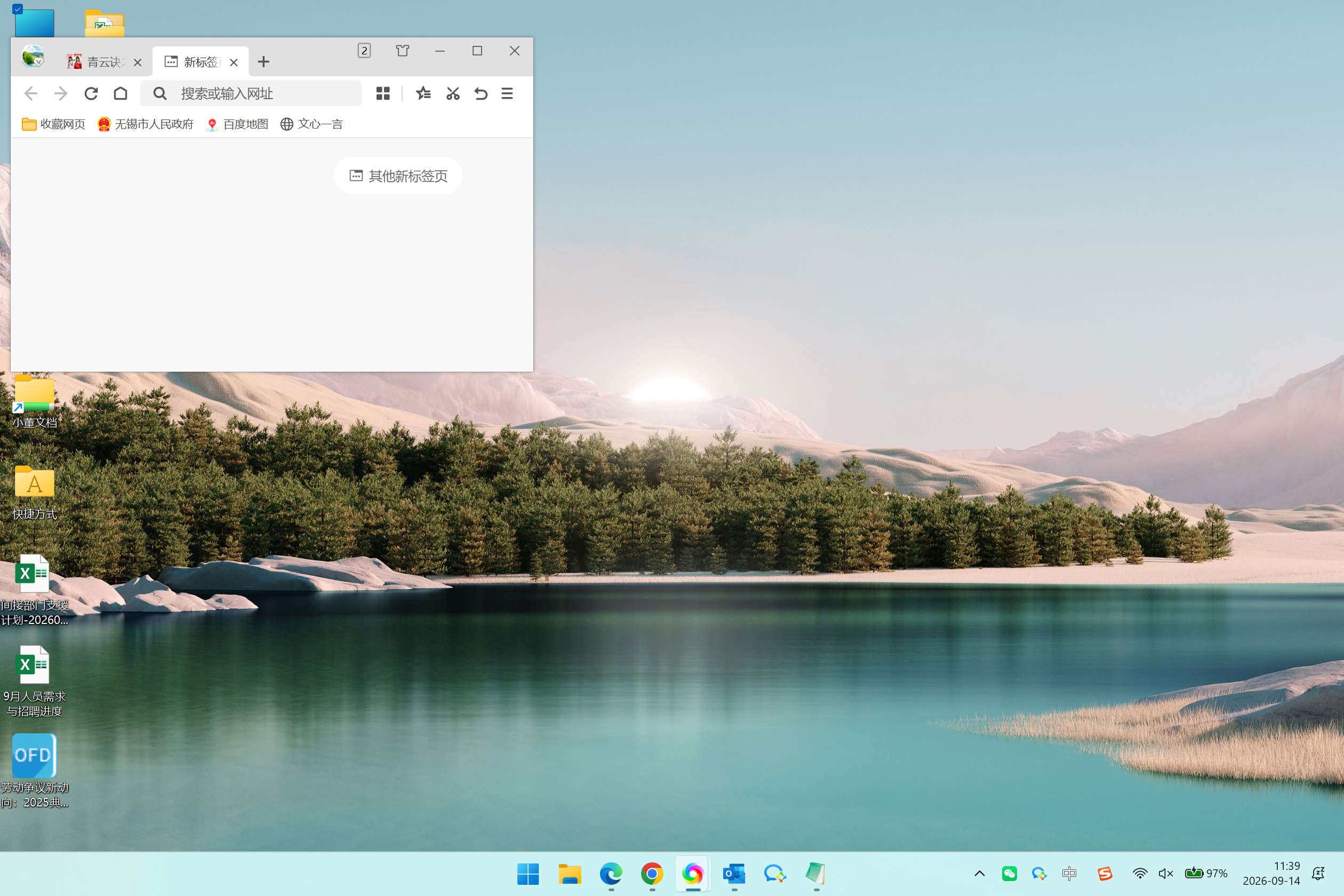Screen dimensions: 1344x896
Task: Open the 无锡市人民政府 bookmark
Action: point(145,124)
